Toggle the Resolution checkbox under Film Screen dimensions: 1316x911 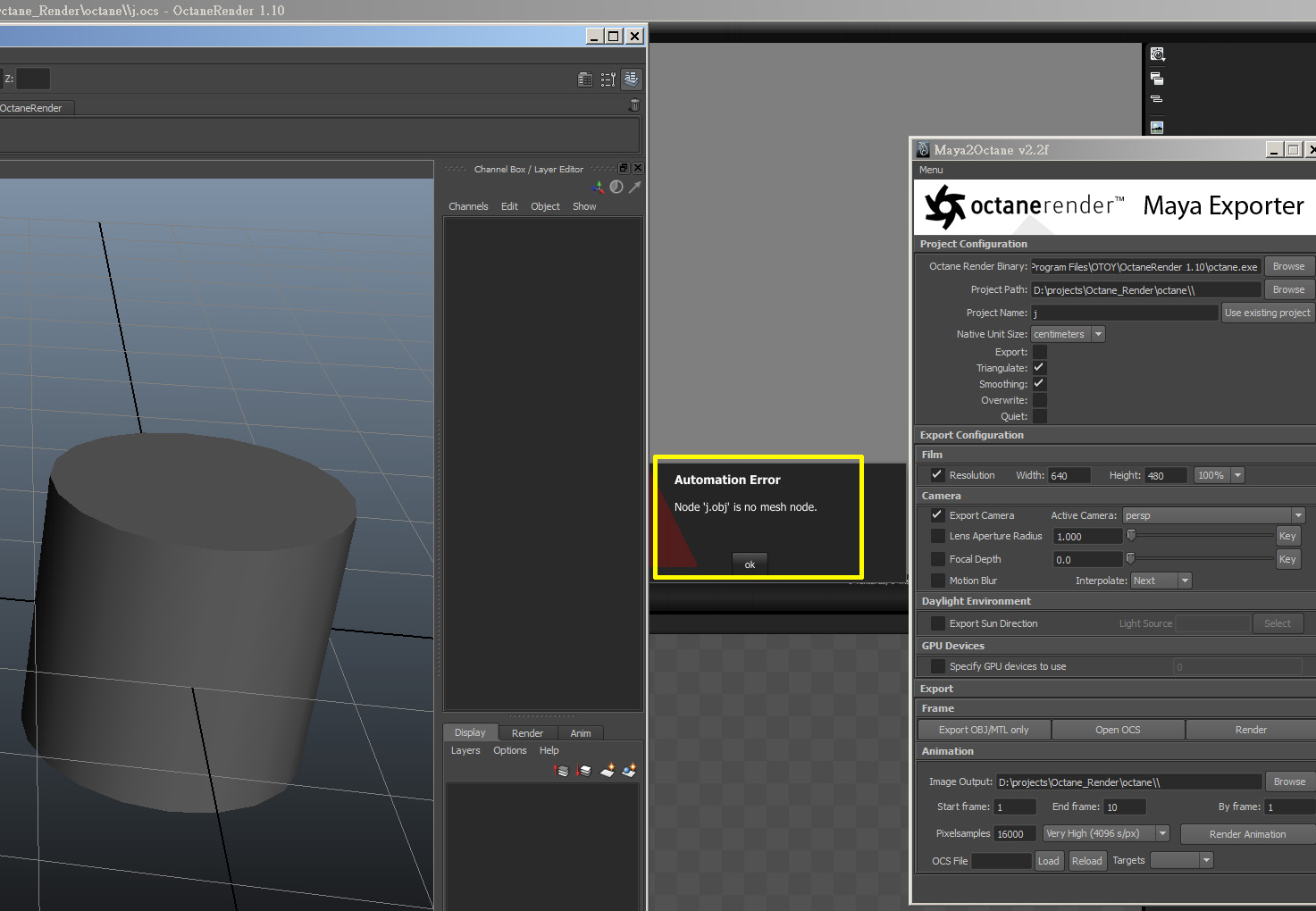937,475
